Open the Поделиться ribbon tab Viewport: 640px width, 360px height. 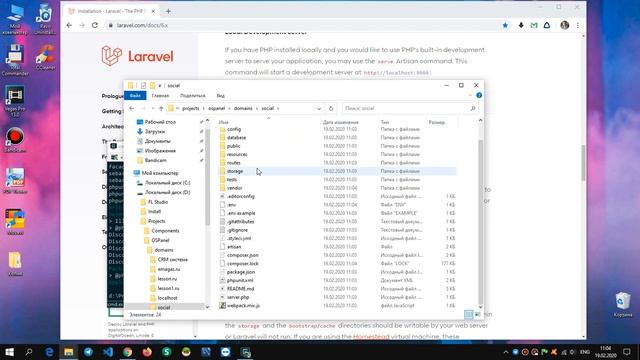click(193, 96)
